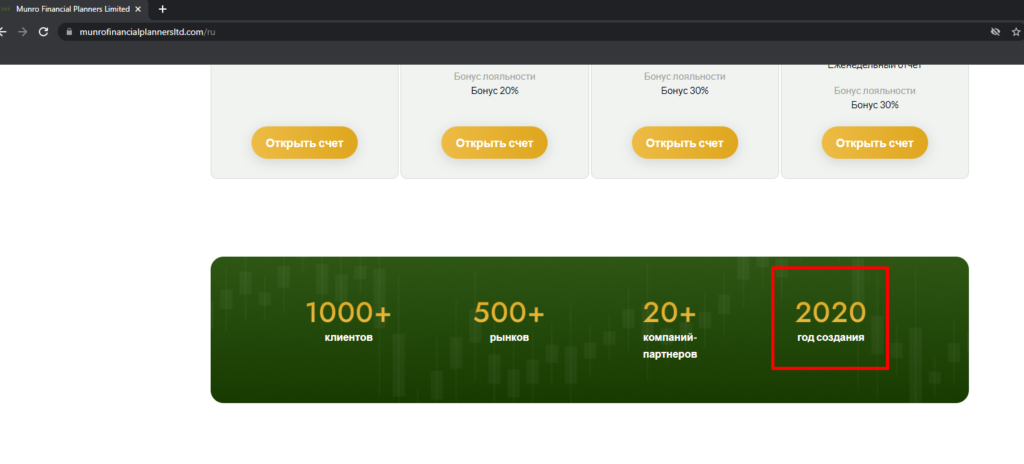Click 'Бонус лояльности' label in fourth card
1024x464 pixels.
[874, 91]
